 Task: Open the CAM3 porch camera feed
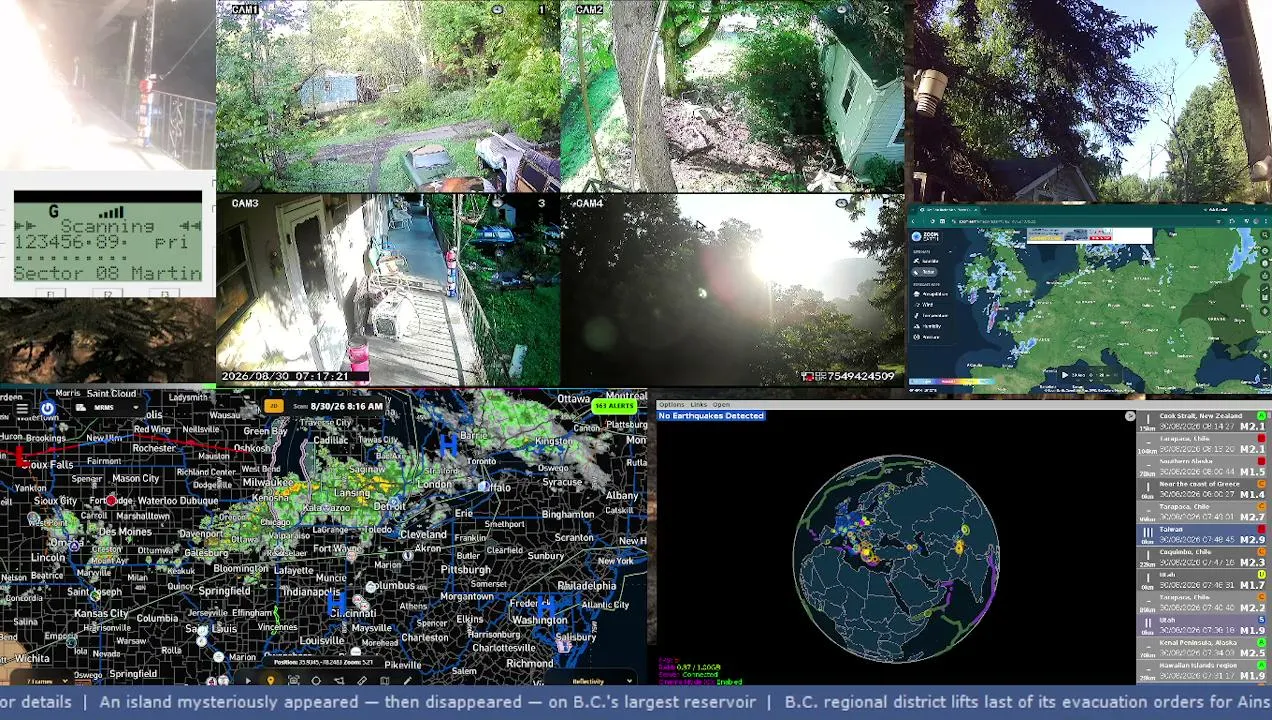389,289
